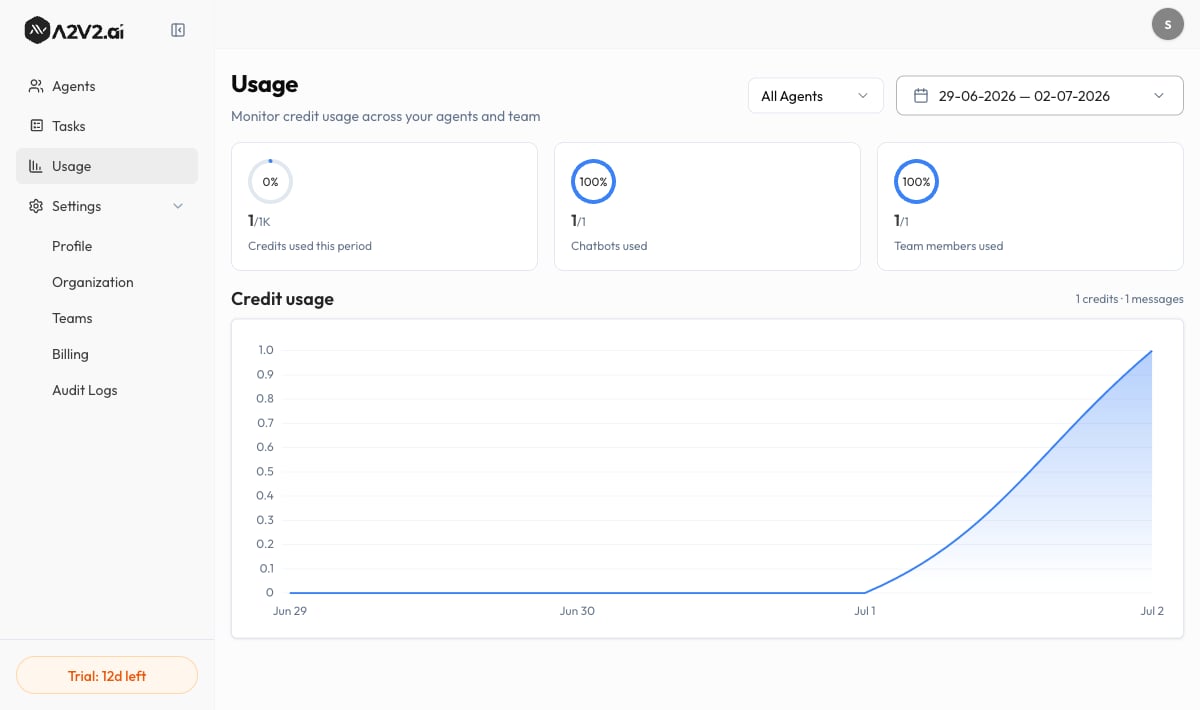This screenshot has width=1200, height=710.
Task: Click the '1 credits · 1 messages' summary
Action: [x=1129, y=299]
